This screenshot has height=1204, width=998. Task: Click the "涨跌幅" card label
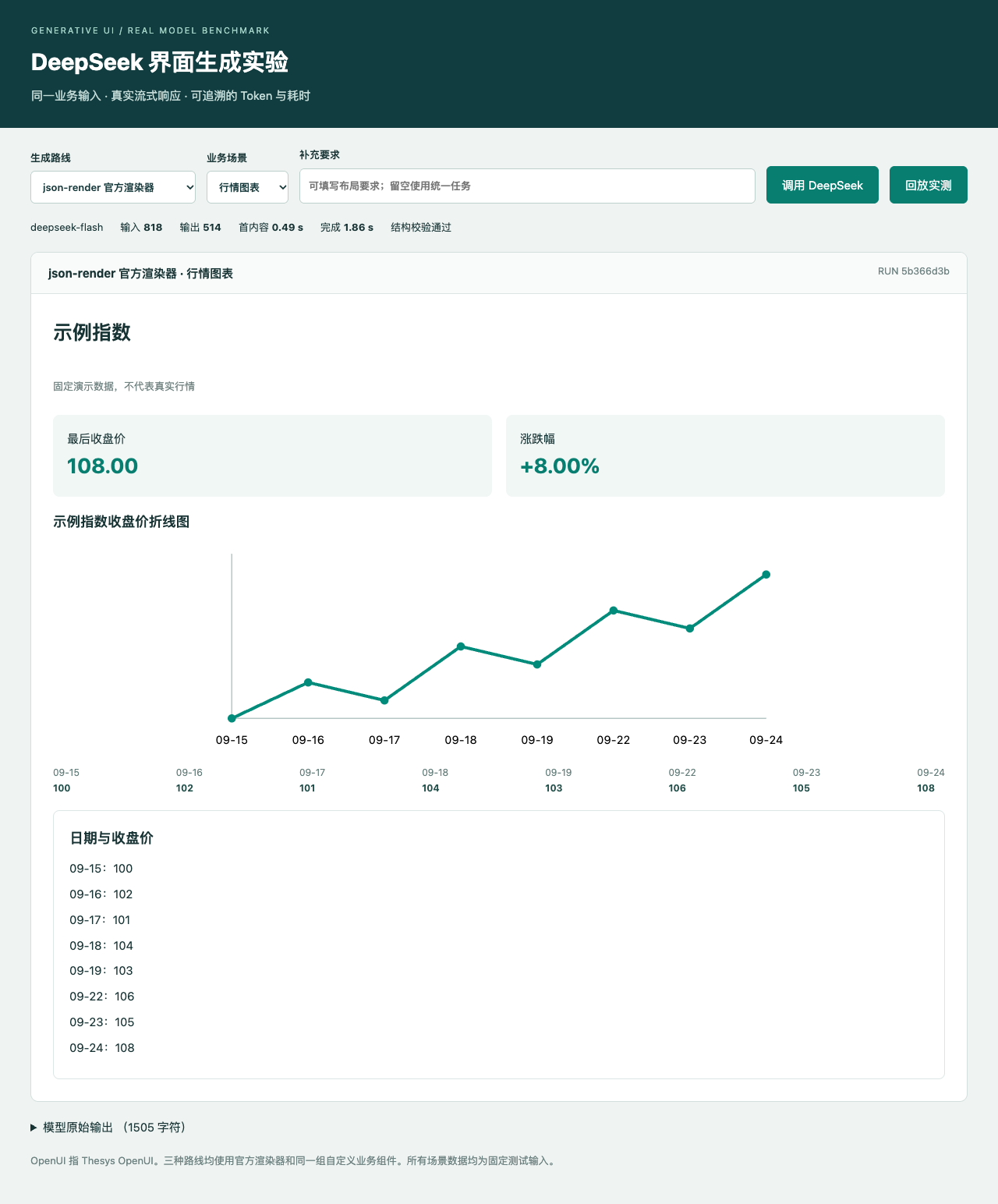pyautogui.click(x=538, y=439)
